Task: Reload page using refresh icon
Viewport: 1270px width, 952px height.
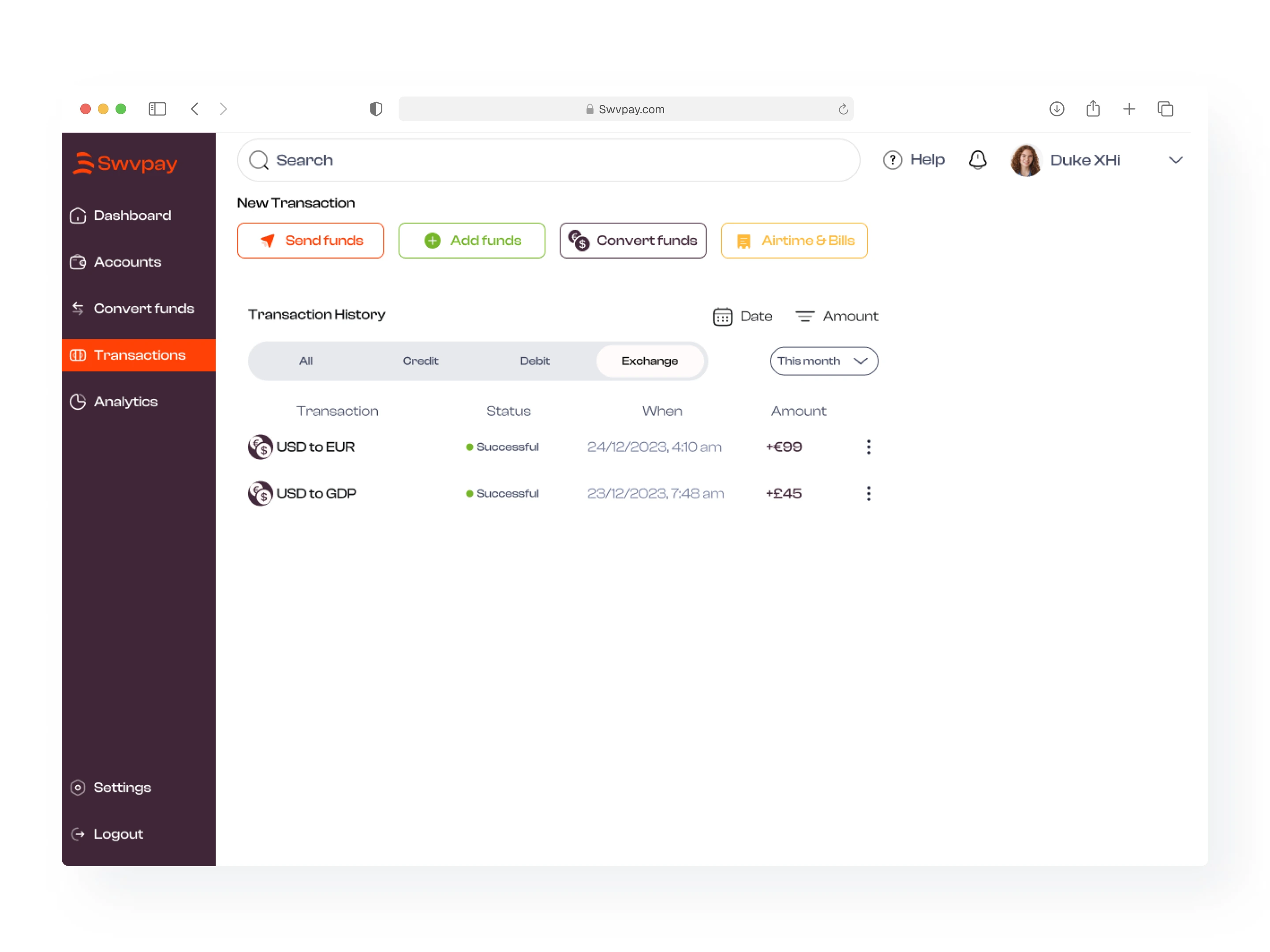Action: coord(843,109)
